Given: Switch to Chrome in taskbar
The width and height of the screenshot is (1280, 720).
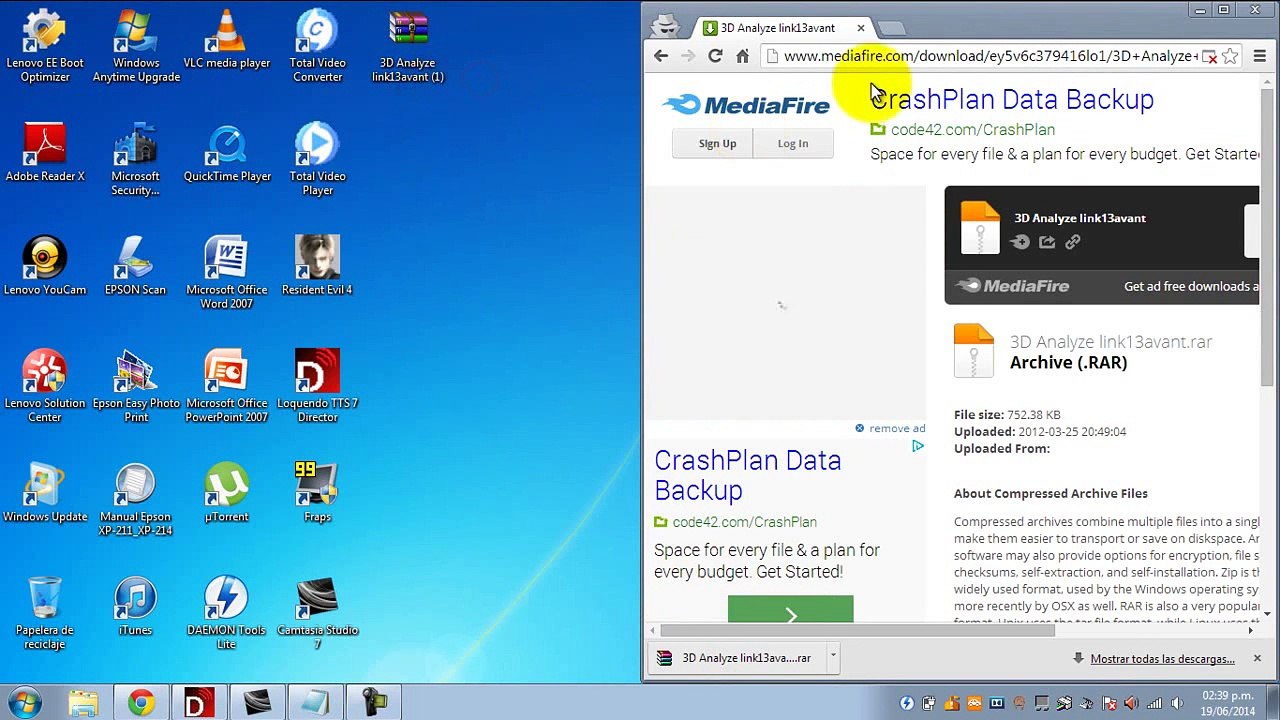Looking at the screenshot, I should pyautogui.click(x=141, y=703).
